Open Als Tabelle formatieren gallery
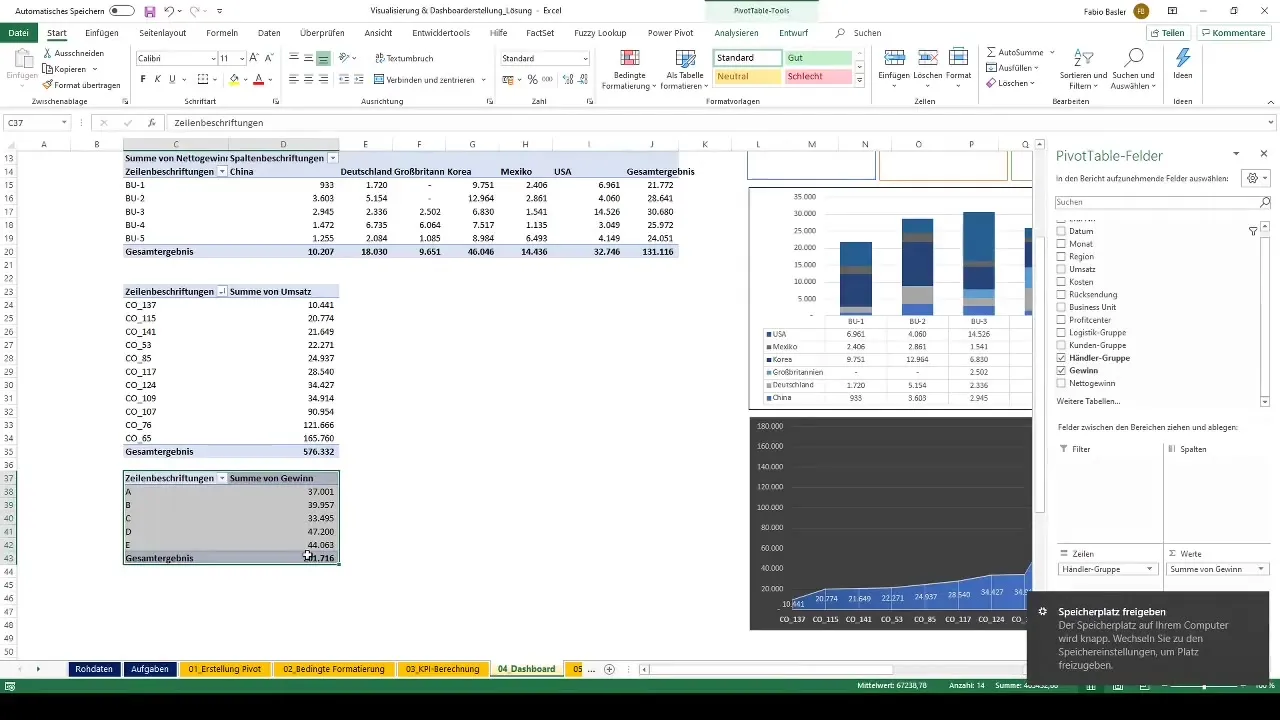This screenshot has width=1280, height=720. [x=684, y=70]
